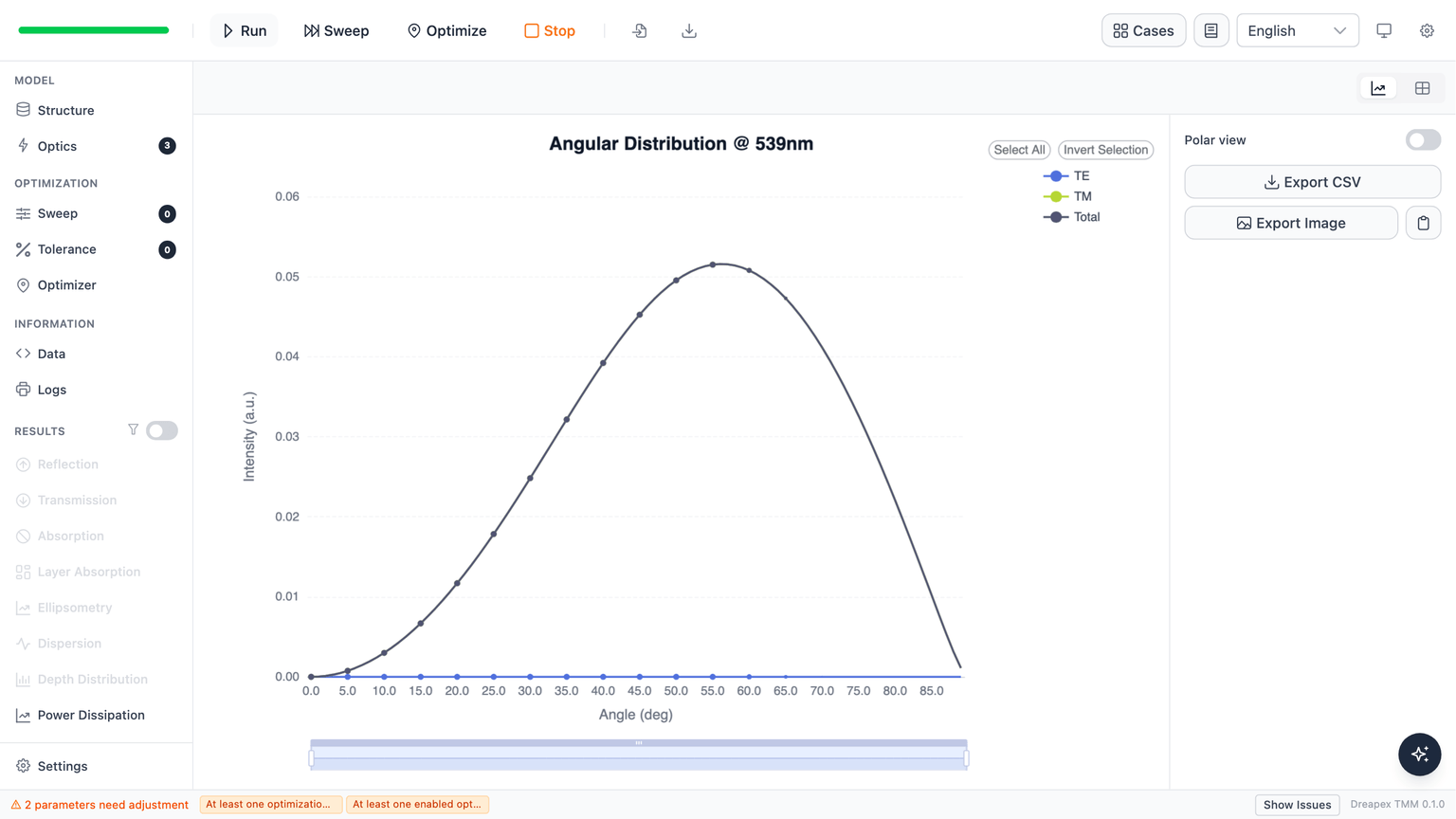Switch to table grid view icon

click(1422, 88)
